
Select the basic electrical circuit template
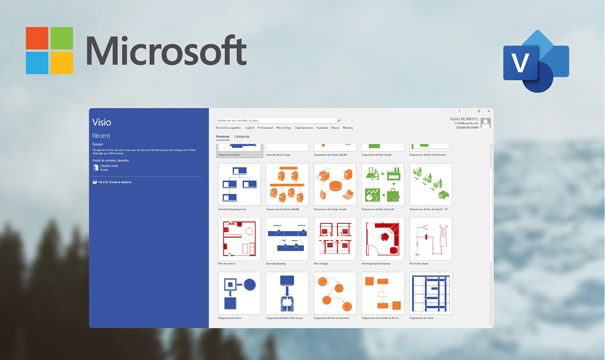tap(431, 239)
